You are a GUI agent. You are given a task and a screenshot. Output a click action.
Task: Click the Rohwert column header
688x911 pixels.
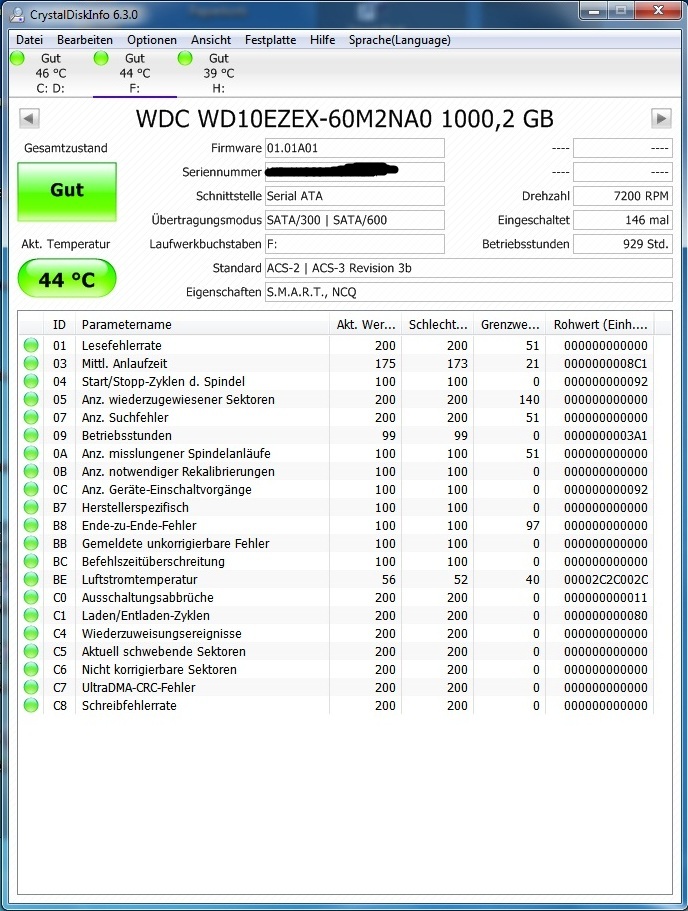pyautogui.click(x=600, y=325)
